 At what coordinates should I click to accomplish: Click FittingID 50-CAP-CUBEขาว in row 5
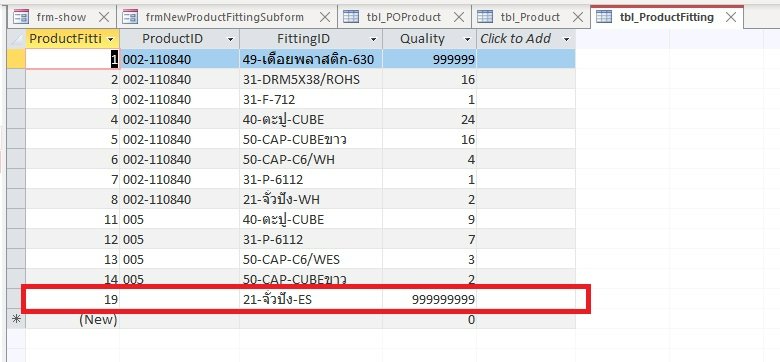coord(311,140)
